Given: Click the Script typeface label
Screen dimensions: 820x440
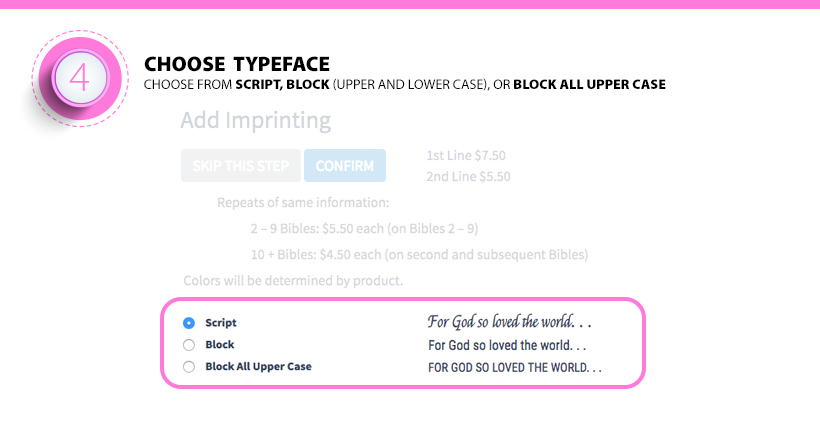Looking at the screenshot, I should coord(221,323).
